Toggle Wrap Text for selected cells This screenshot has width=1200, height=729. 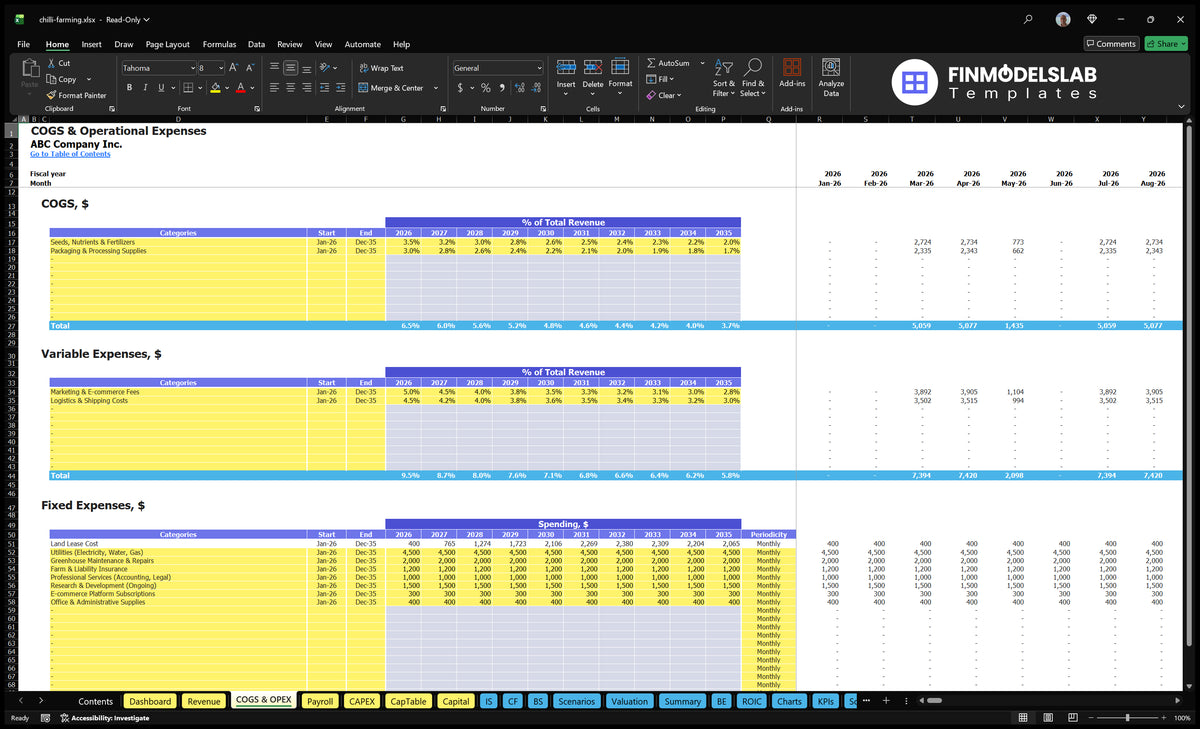pyautogui.click(x=381, y=68)
